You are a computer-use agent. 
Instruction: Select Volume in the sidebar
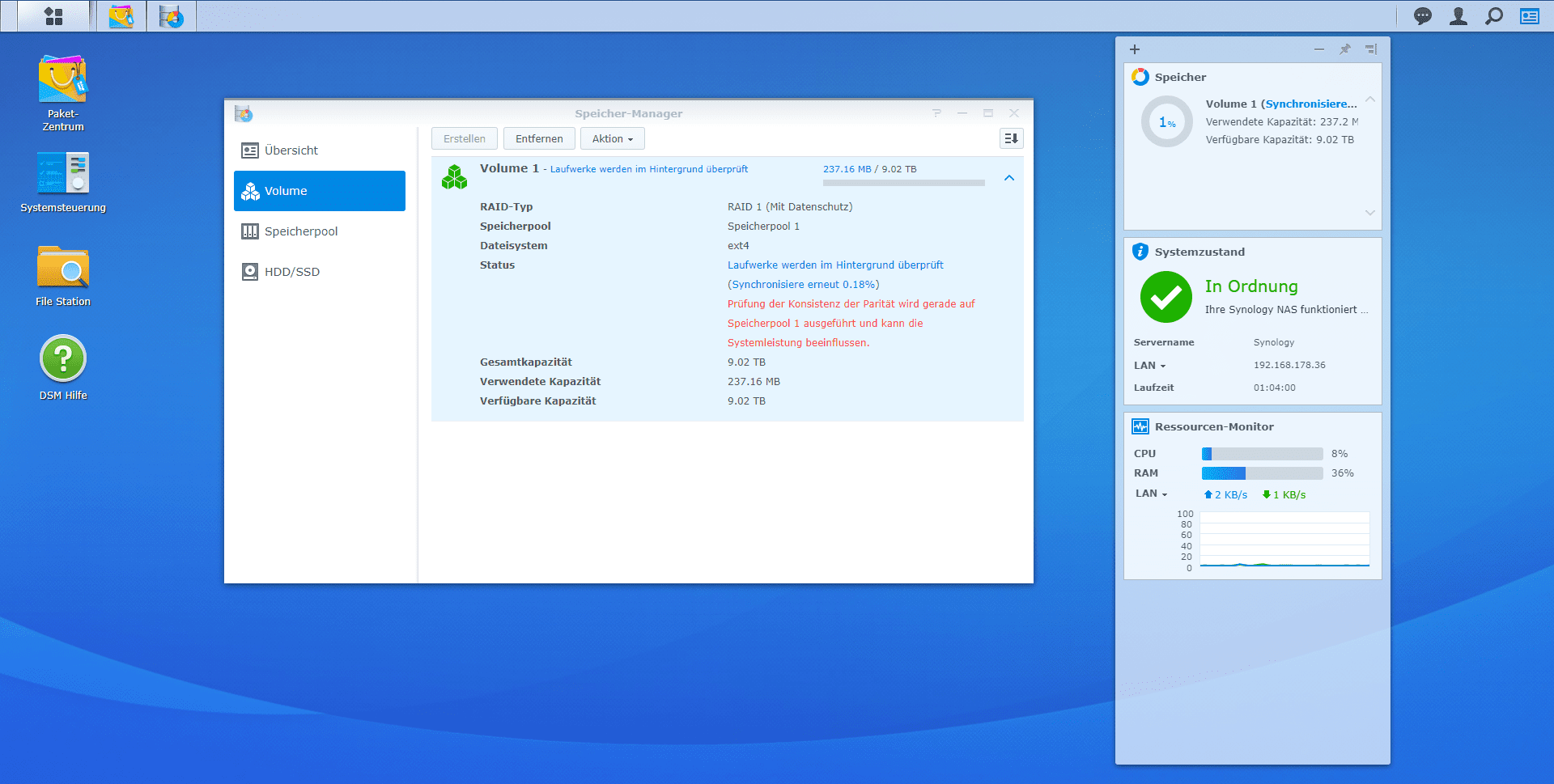coord(320,191)
